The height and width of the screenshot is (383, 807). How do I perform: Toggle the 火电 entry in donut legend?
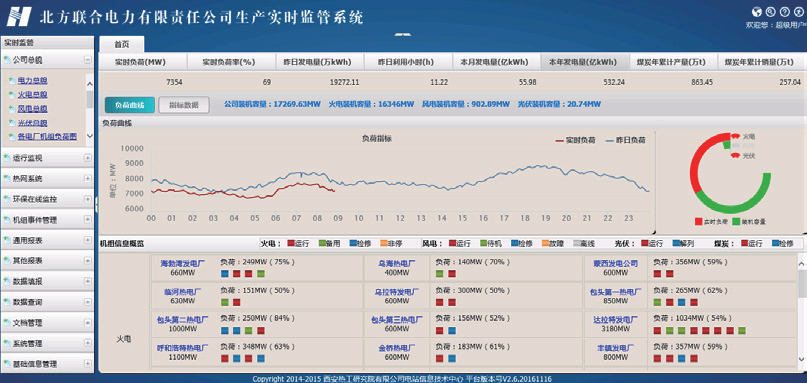(742, 137)
